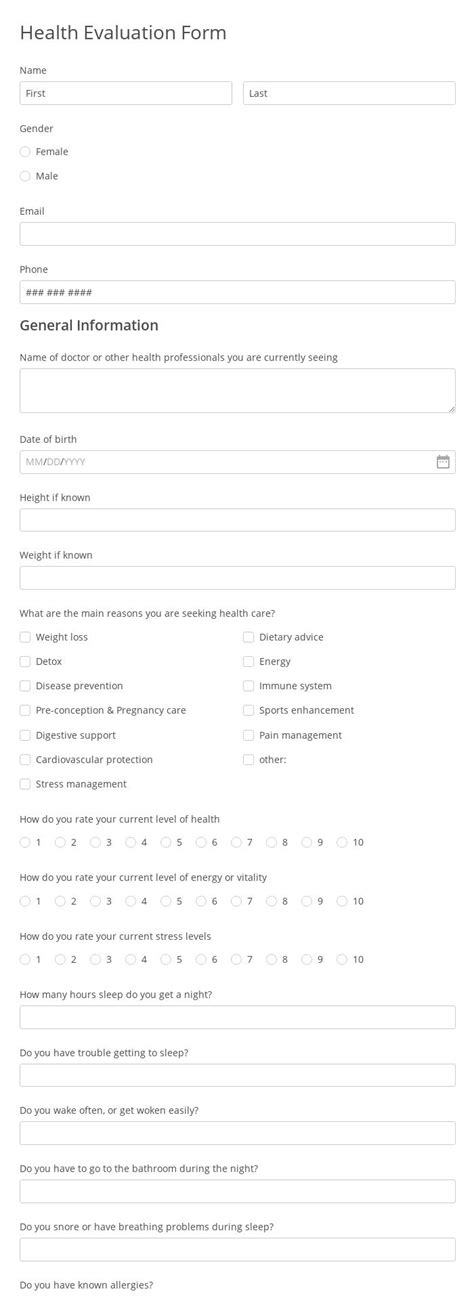Check the Immune system option
The image size is (474, 1300).
pos(249,686)
